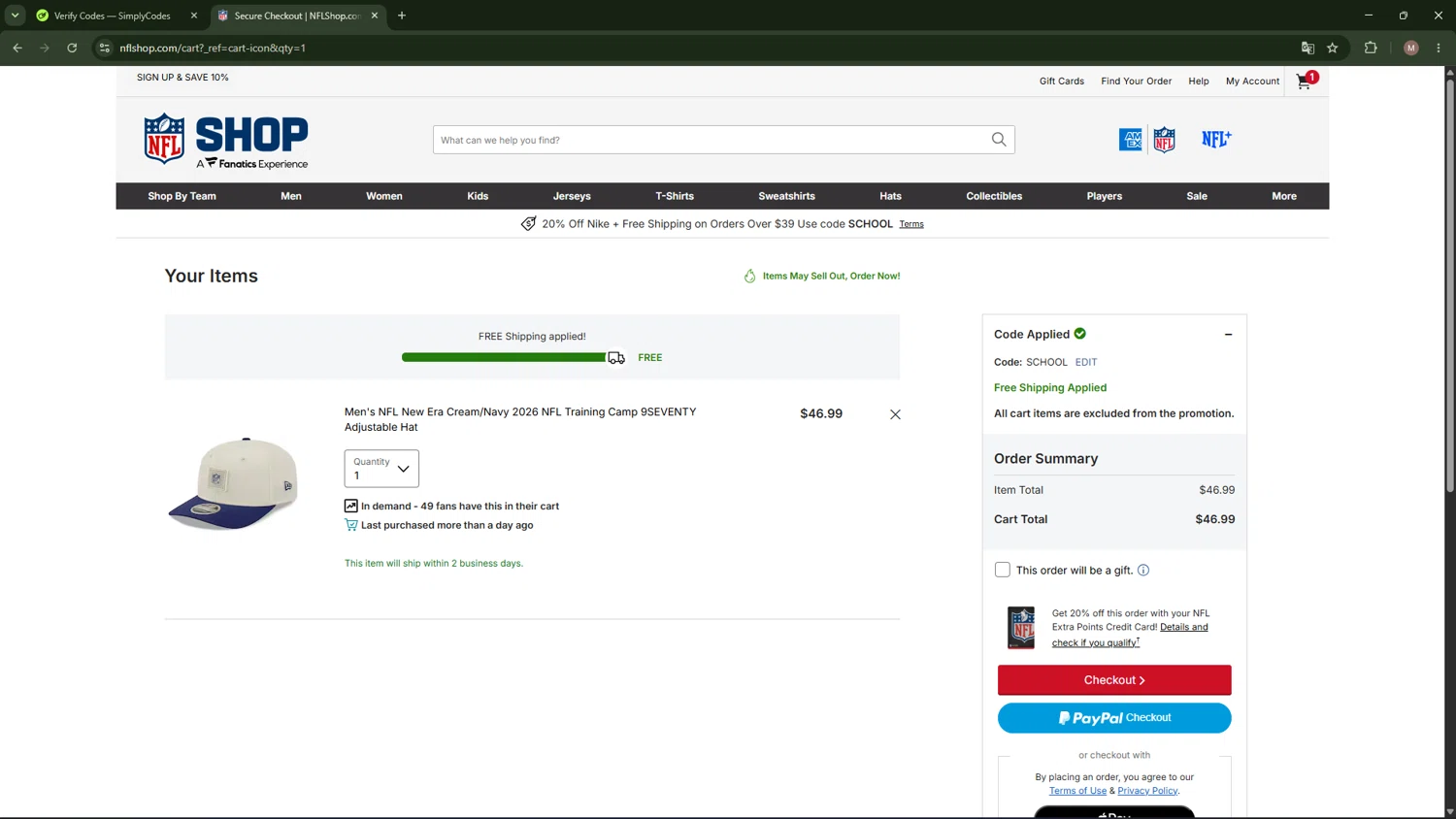Click the last purchased cart icon
The width and height of the screenshot is (1456, 819).
pyautogui.click(x=350, y=525)
